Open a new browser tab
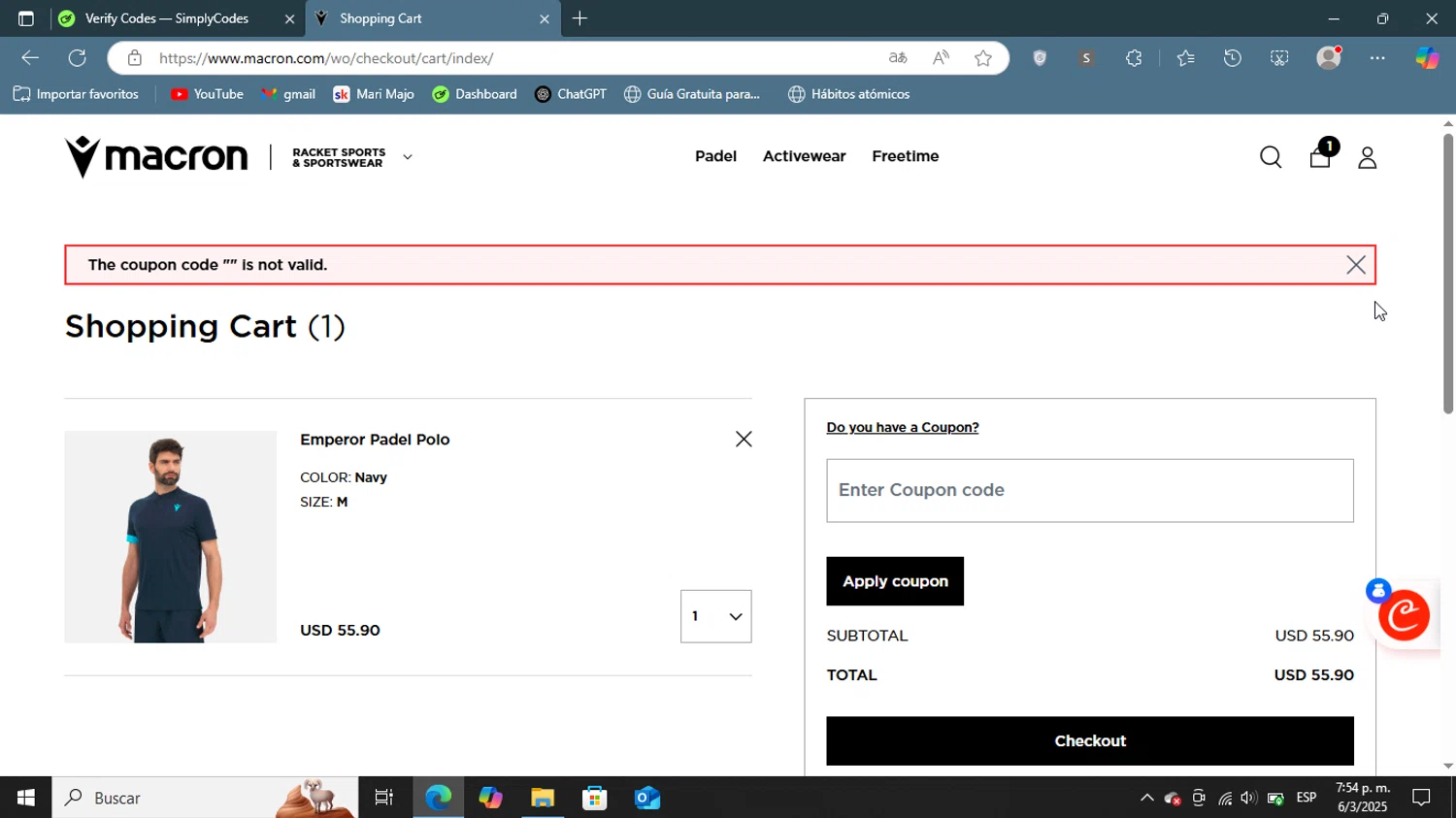 click(579, 18)
